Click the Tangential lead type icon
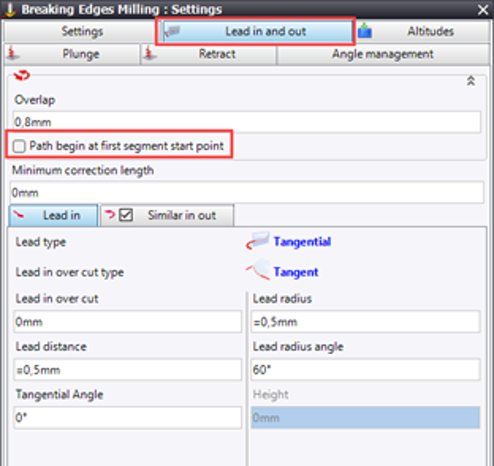494x466 pixels. (257, 241)
